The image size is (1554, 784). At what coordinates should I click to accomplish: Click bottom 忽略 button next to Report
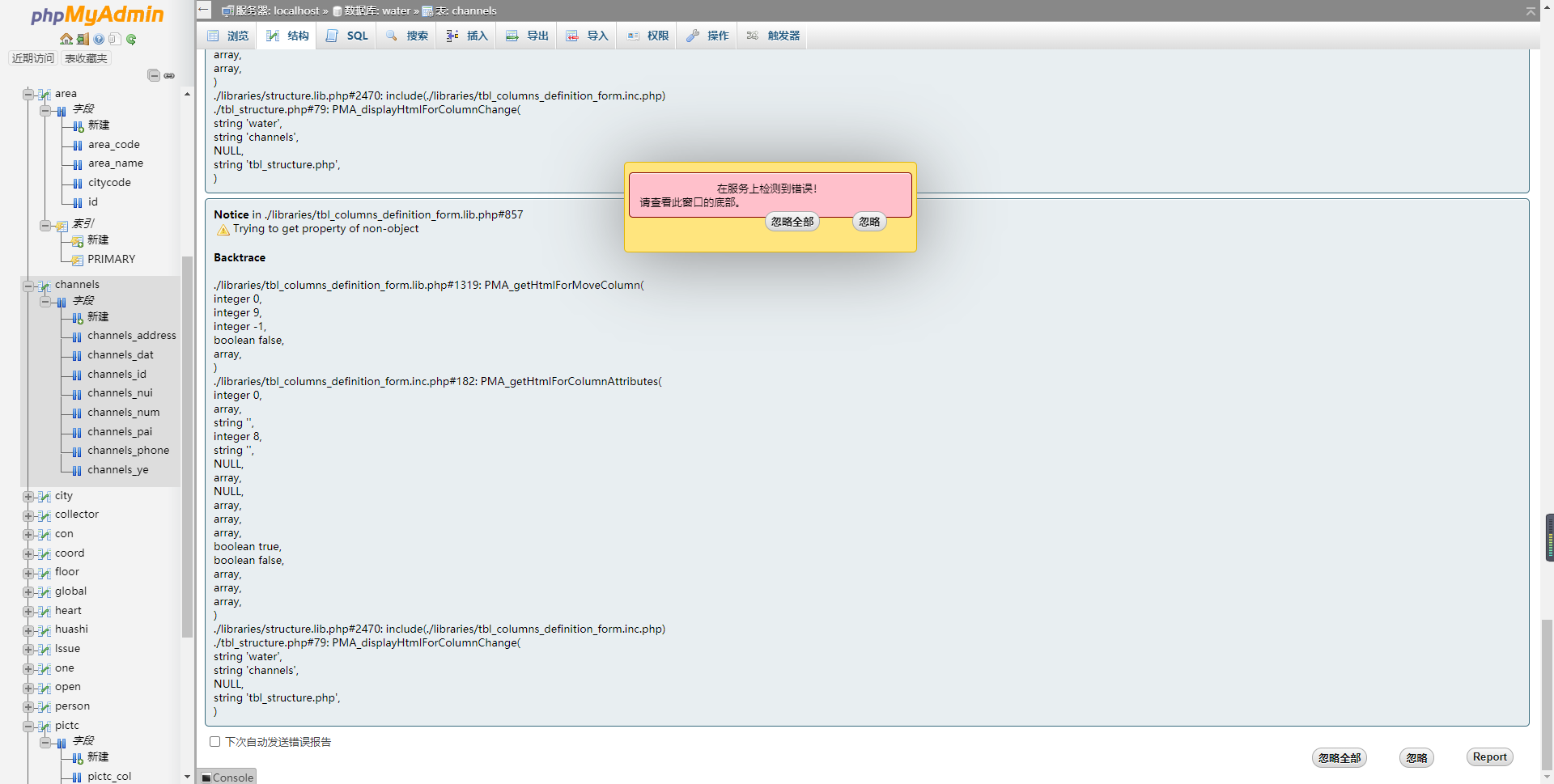[x=1416, y=758]
